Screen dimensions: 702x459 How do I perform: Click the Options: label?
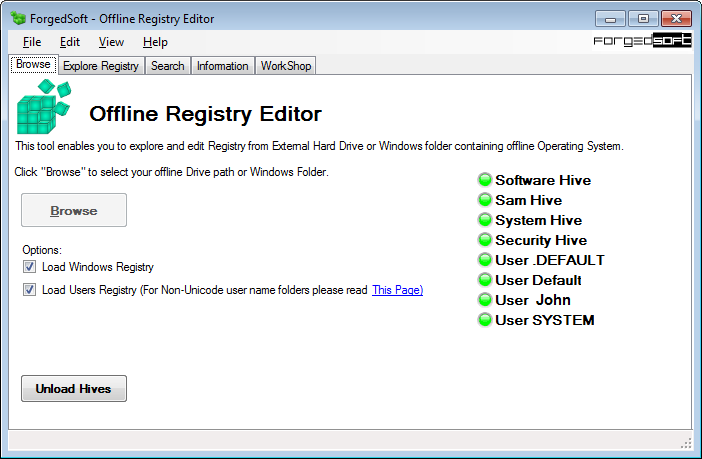42,250
